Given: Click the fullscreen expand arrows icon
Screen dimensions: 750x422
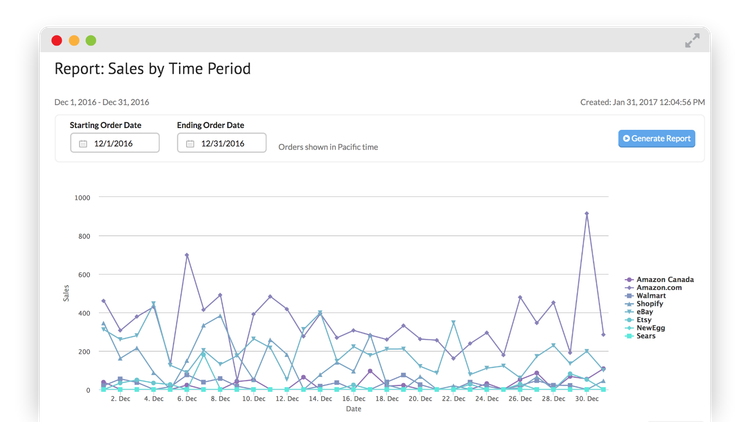Looking at the screenshot, I should click(x=692, y=40).
